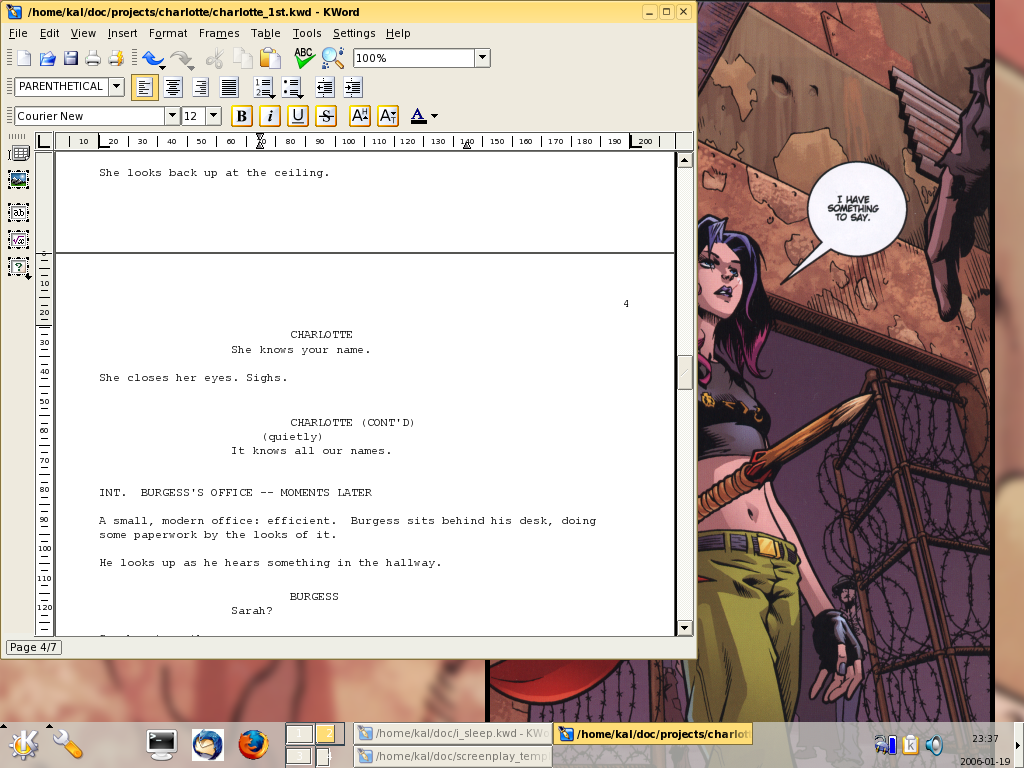
Task: Save the document with the floppy icon
Action: pos(70,58)
